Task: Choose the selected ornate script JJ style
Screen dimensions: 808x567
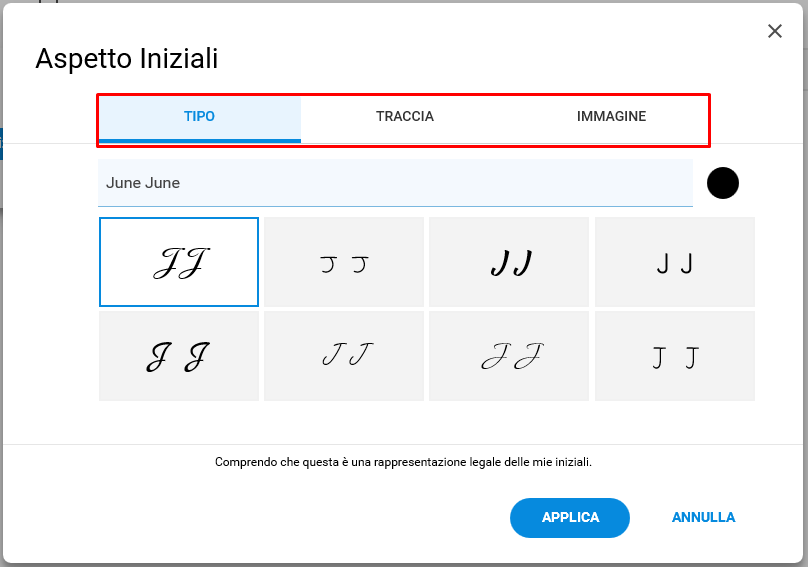Action: click(x=179, y=262)
